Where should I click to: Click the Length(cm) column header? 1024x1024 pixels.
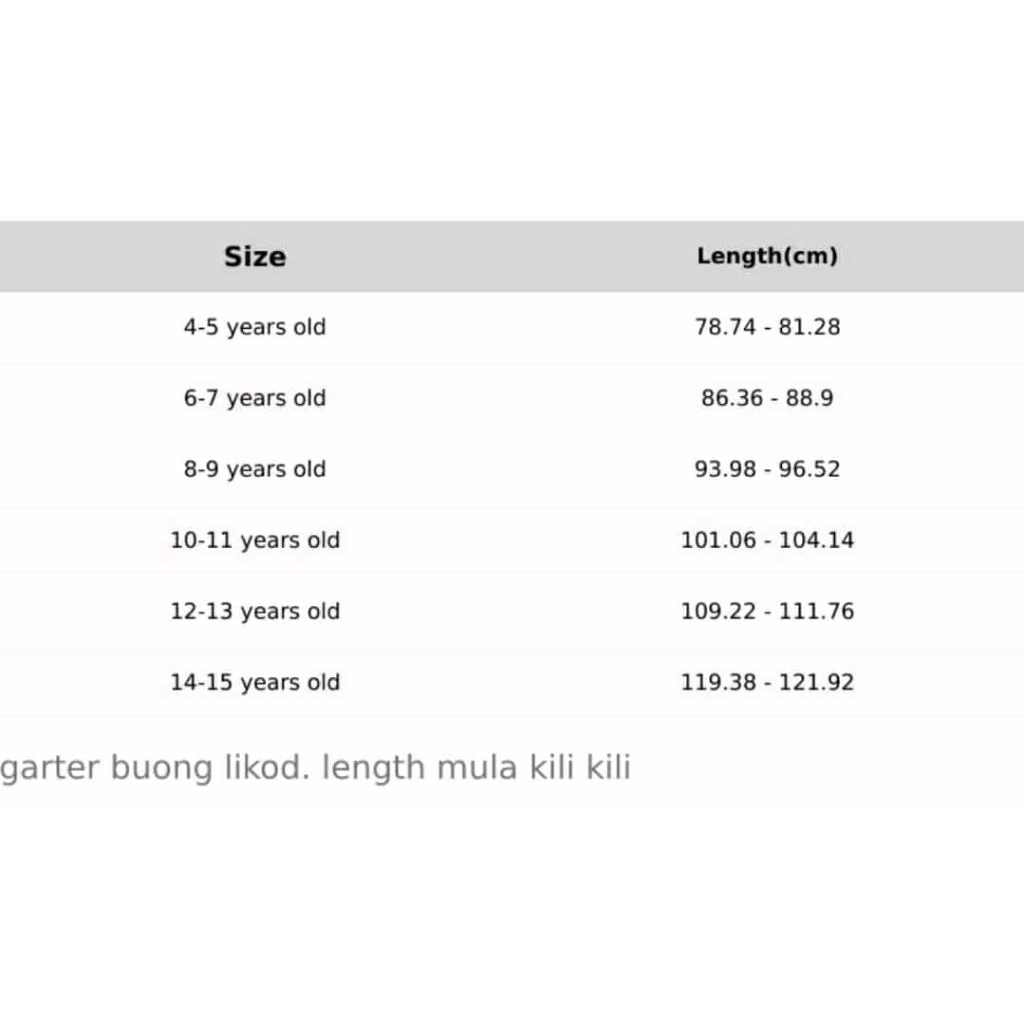[767, 256]
